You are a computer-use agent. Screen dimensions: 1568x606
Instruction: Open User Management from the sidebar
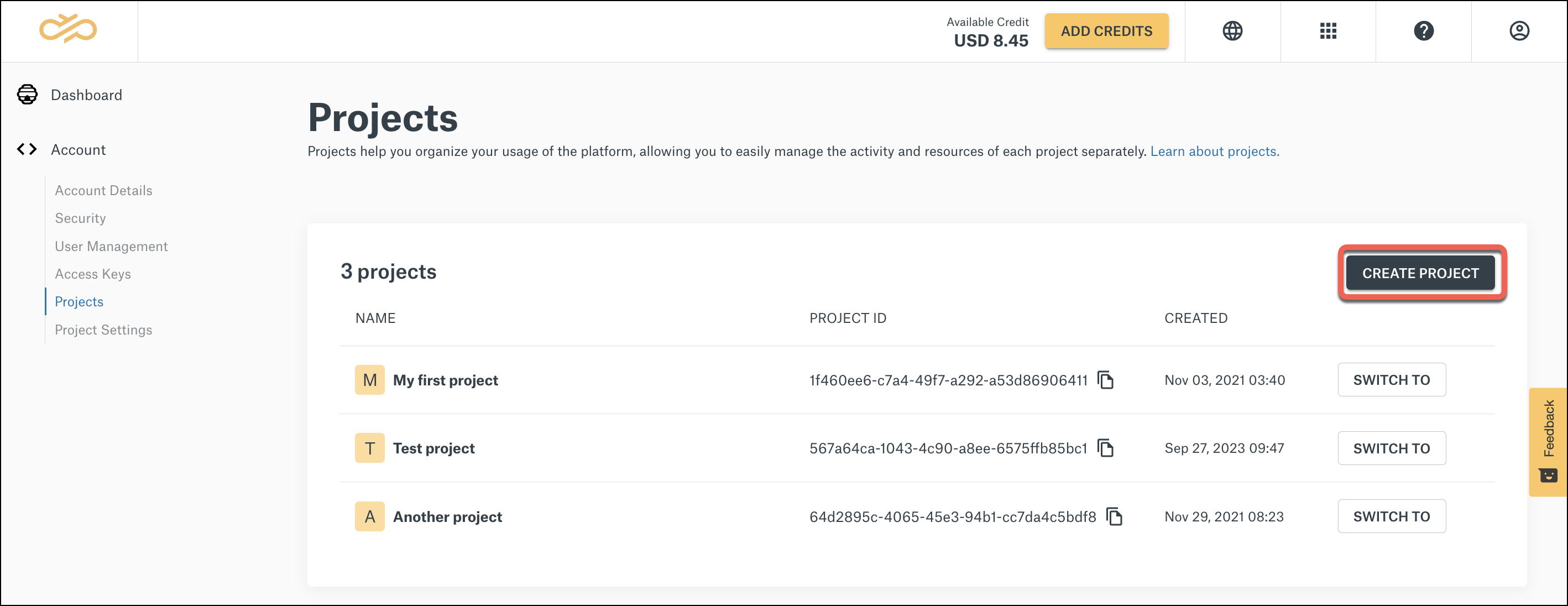click(111, 246)
